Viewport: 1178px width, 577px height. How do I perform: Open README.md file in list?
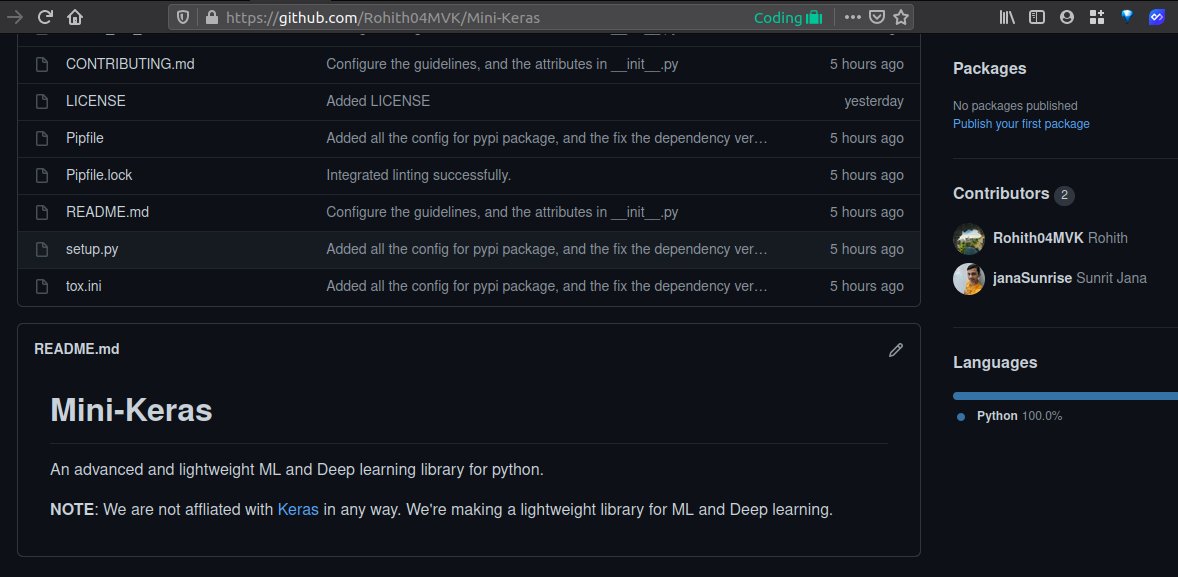tap(107, 213)
